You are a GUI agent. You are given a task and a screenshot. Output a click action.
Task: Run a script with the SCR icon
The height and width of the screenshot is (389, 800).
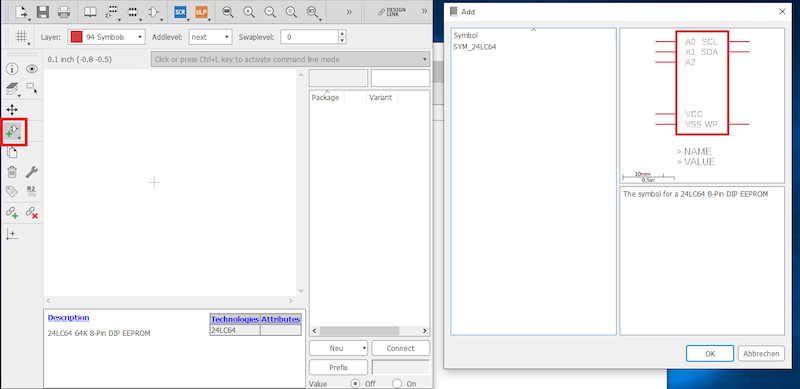click(x=180, y=12)
